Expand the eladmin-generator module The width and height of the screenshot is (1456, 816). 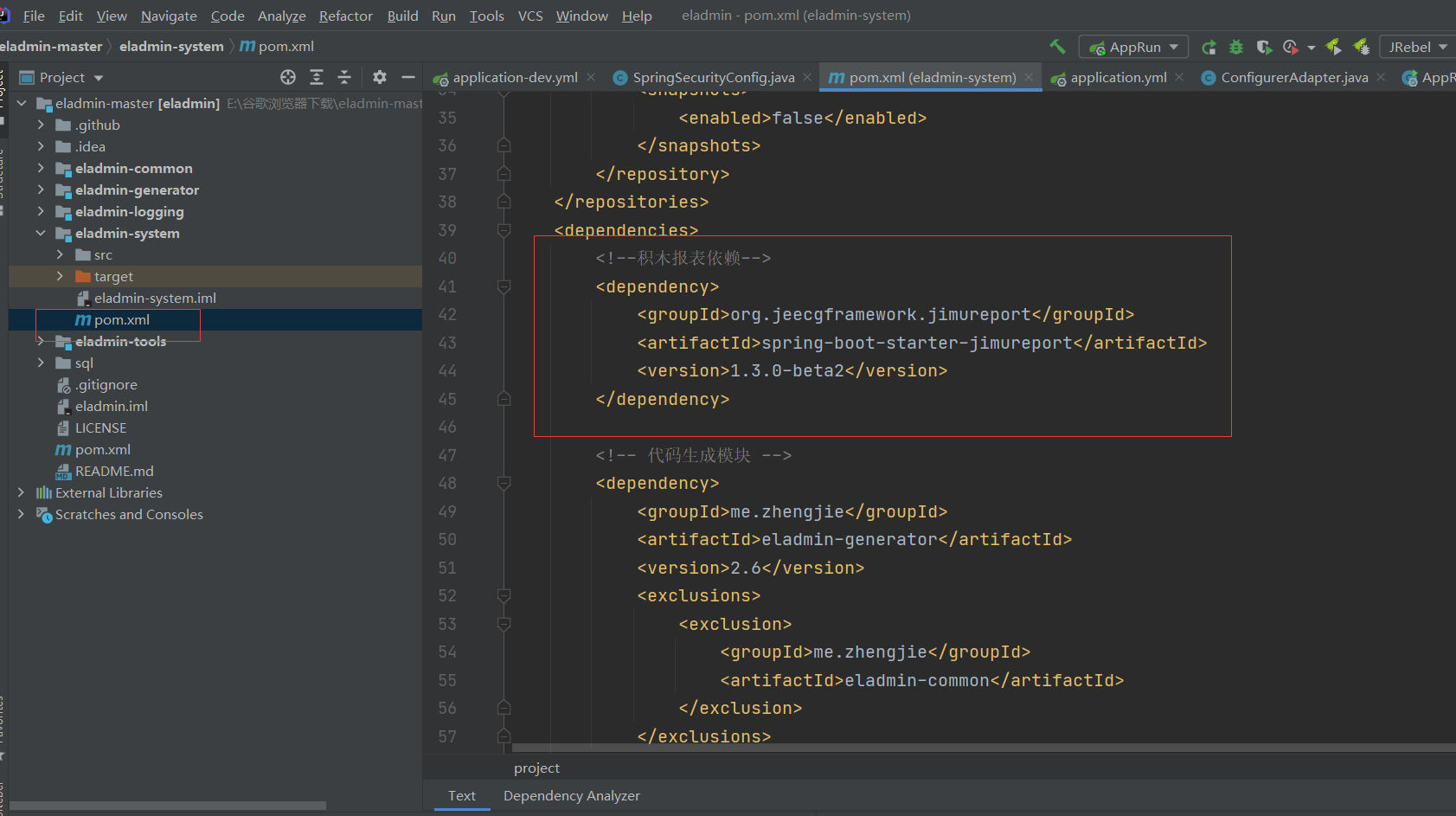coord(41,190)
